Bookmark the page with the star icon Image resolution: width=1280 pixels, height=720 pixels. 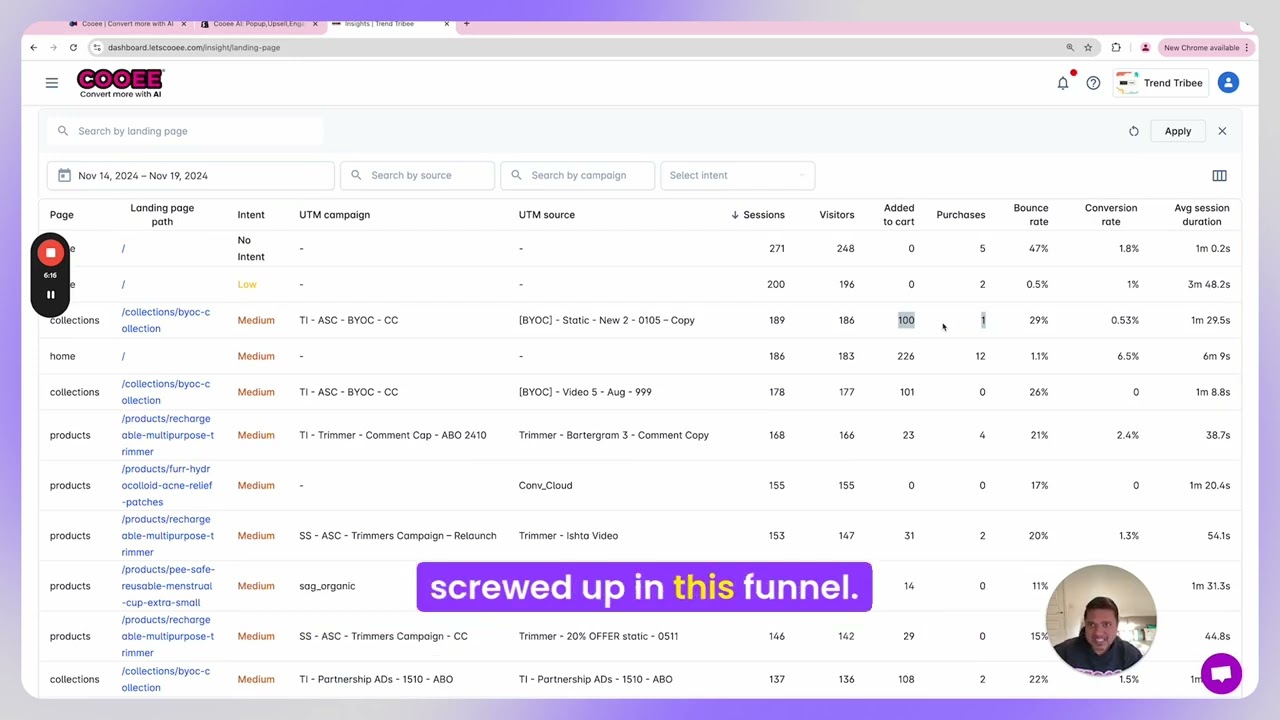pos(1088,47)
